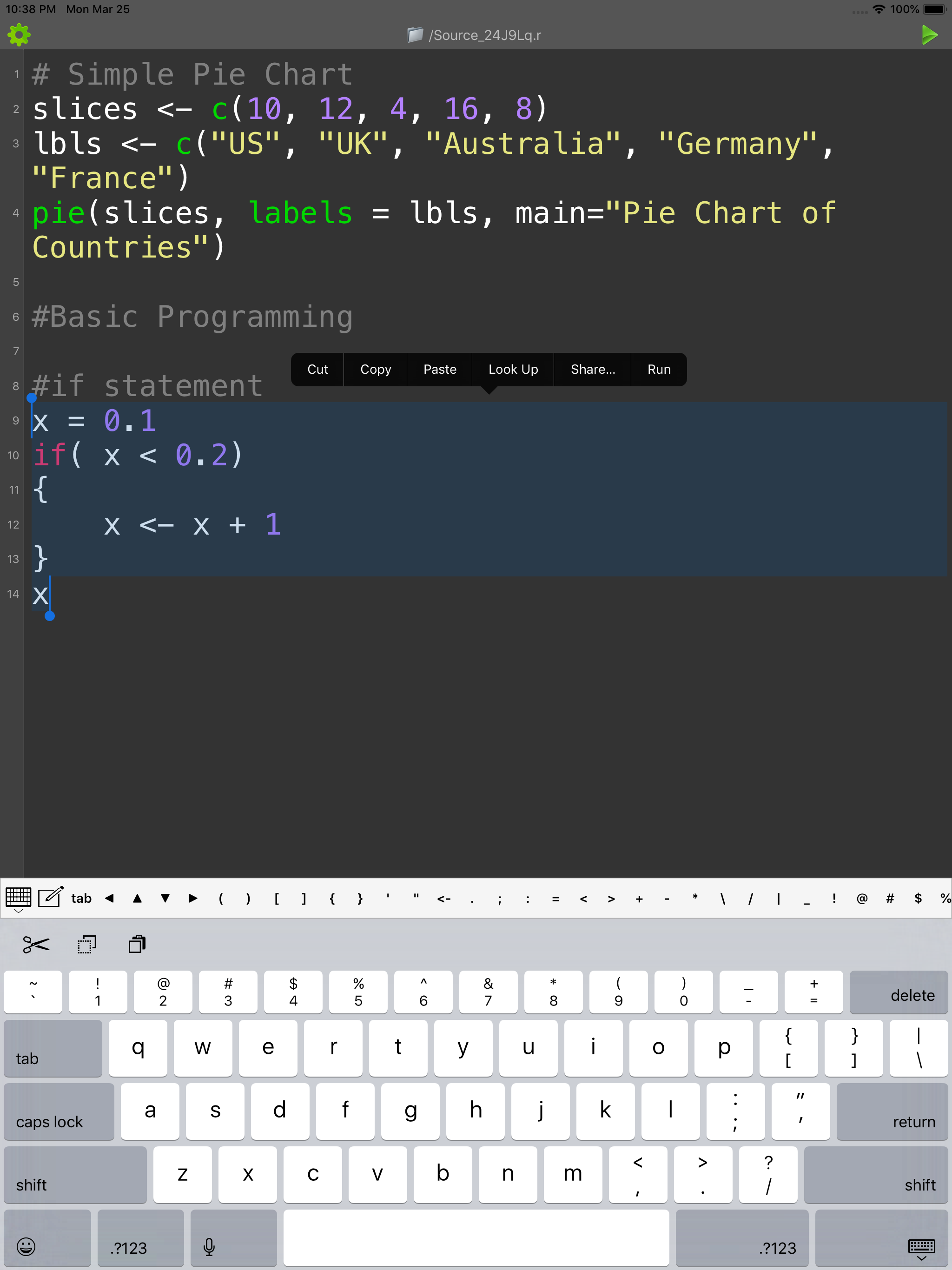Toggle the caps lock key
The height and width of the screenshot is (1270, 952).
(59, 1111)
